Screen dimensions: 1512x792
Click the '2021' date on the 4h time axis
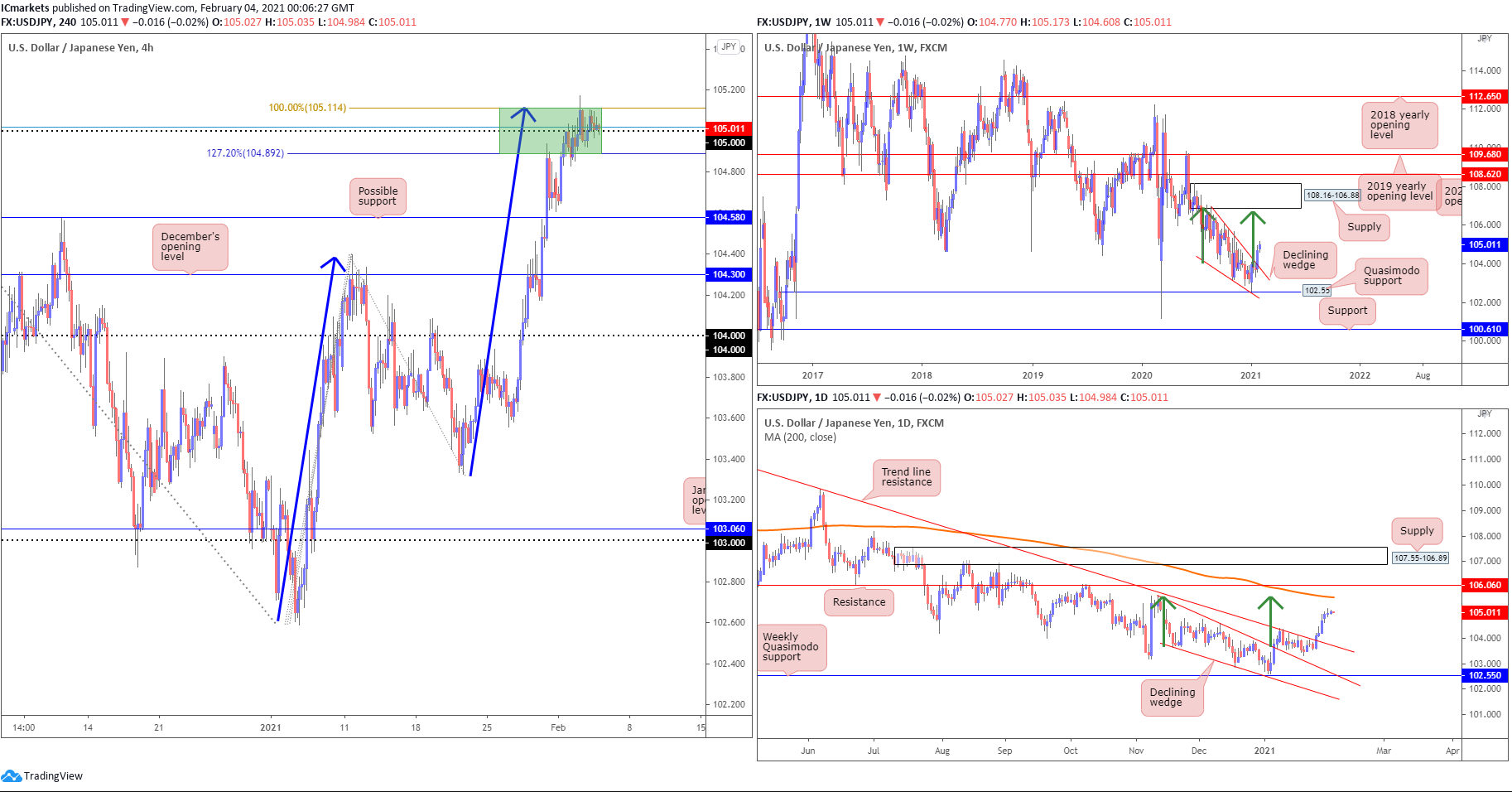click(x=271, y=727)
